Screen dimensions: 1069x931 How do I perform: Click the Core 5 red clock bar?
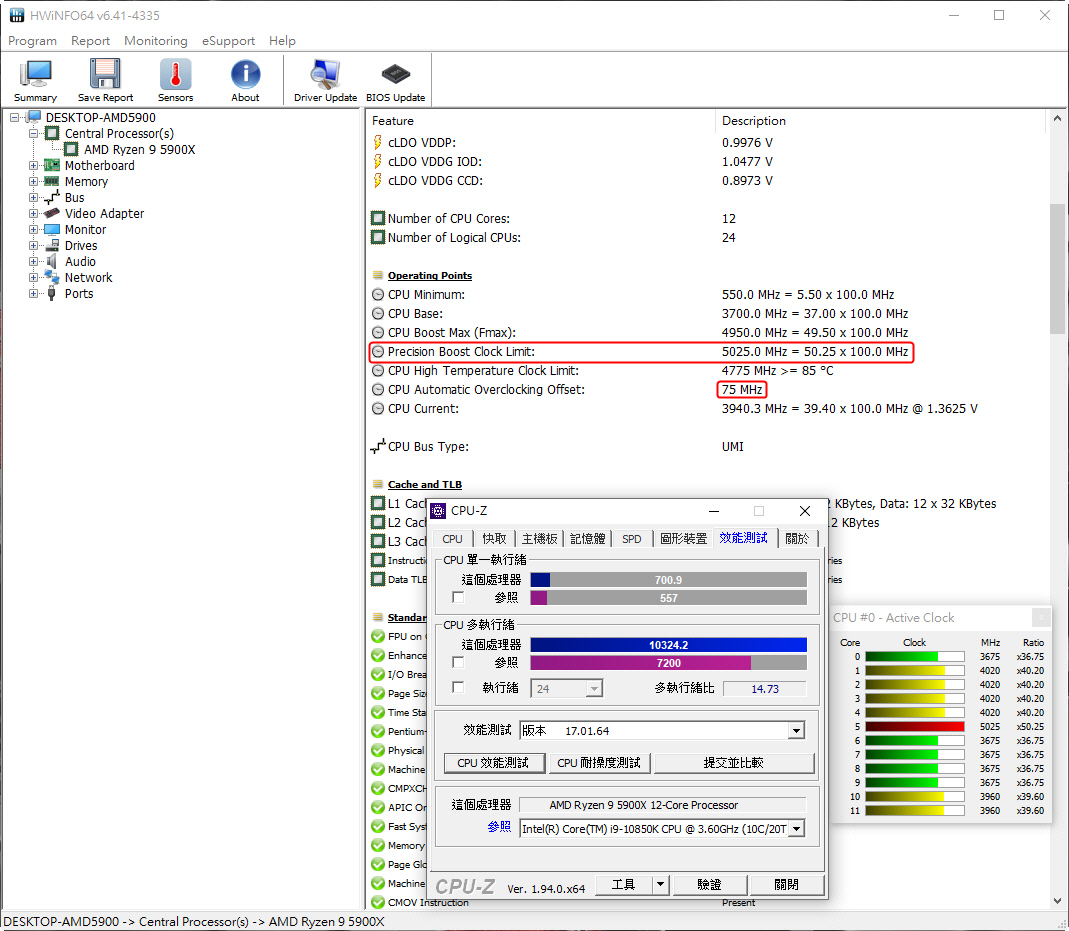(915, 727)
